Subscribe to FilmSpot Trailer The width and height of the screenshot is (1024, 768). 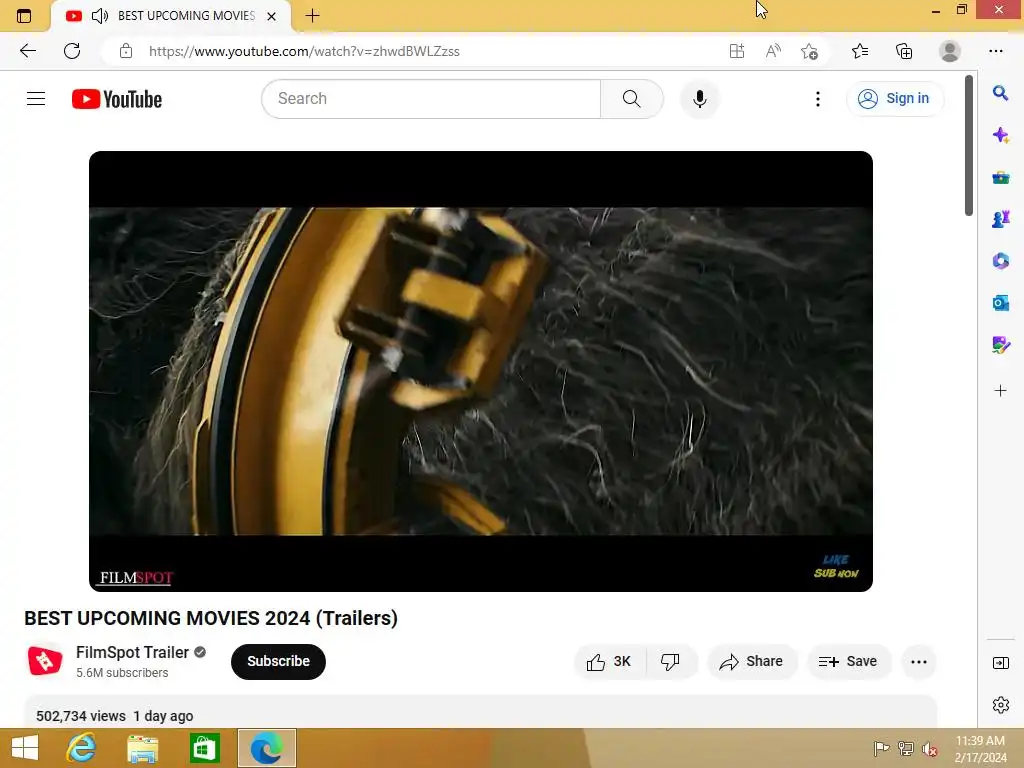[x=278, y=661]
